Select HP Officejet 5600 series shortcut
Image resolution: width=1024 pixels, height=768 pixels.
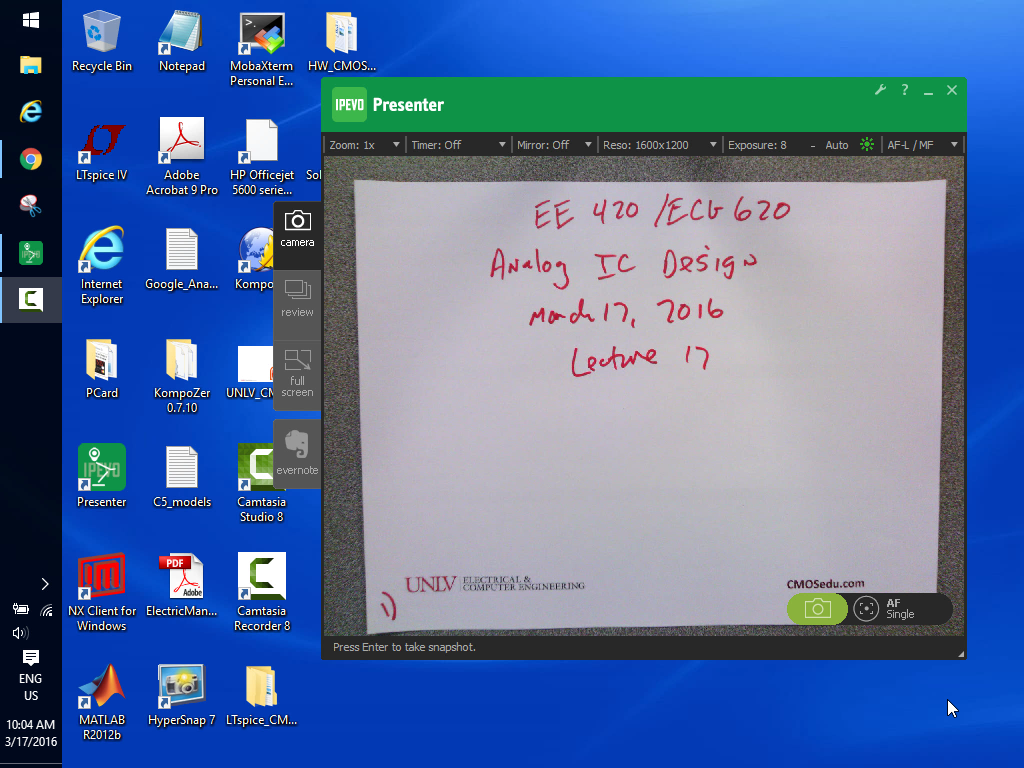pos(261,157)
